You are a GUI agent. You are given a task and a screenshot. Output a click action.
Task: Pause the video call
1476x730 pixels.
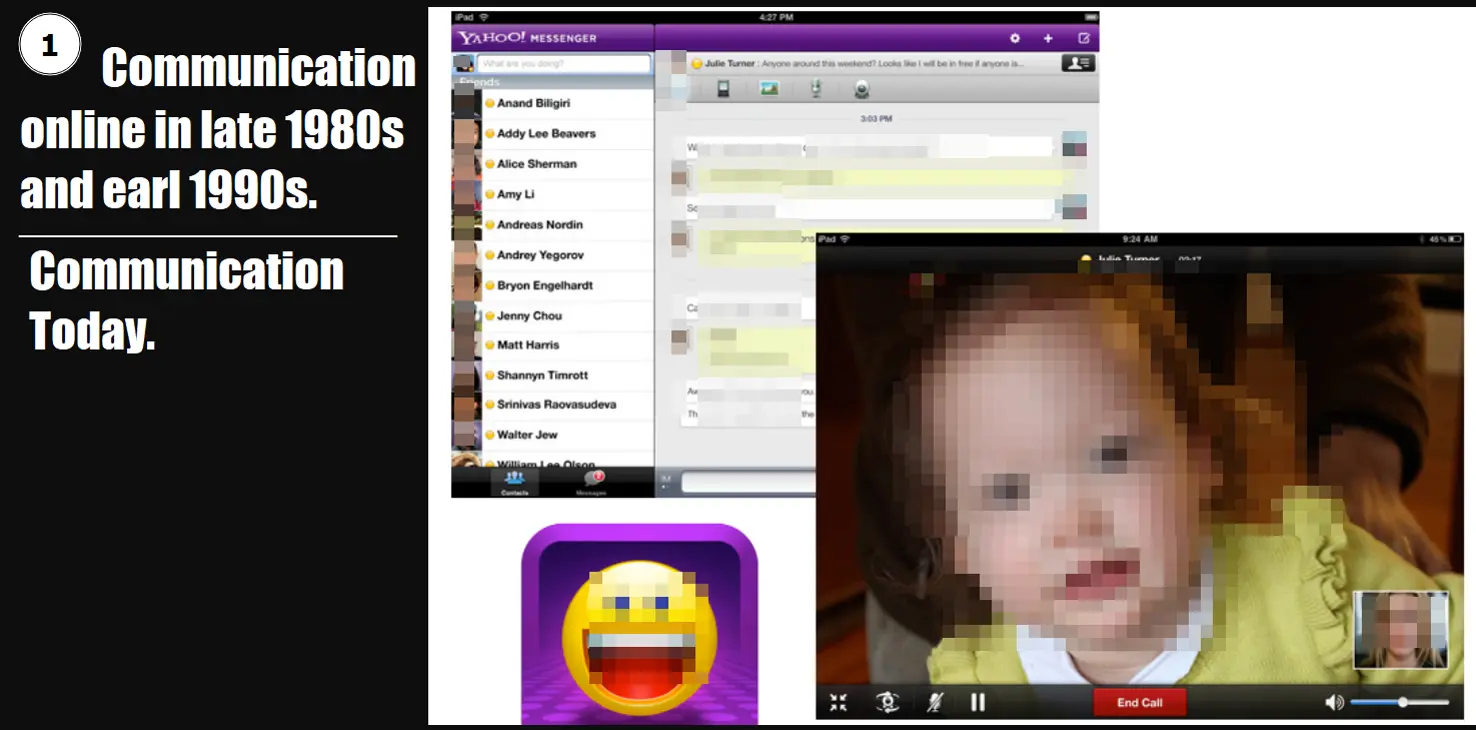tap(978, 702)
